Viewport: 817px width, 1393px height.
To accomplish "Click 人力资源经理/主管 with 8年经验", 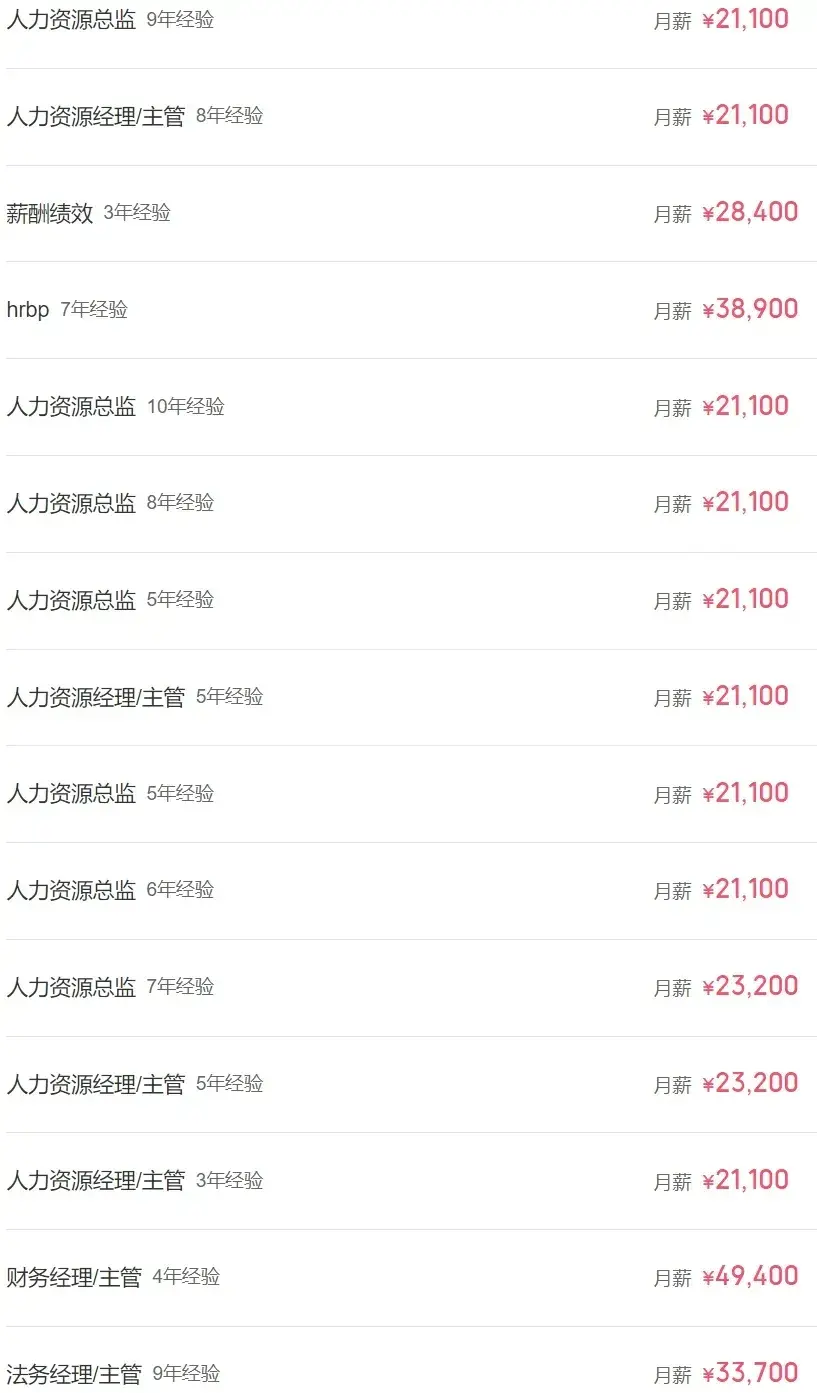I will pyautogui.click(x=96, y=116).
